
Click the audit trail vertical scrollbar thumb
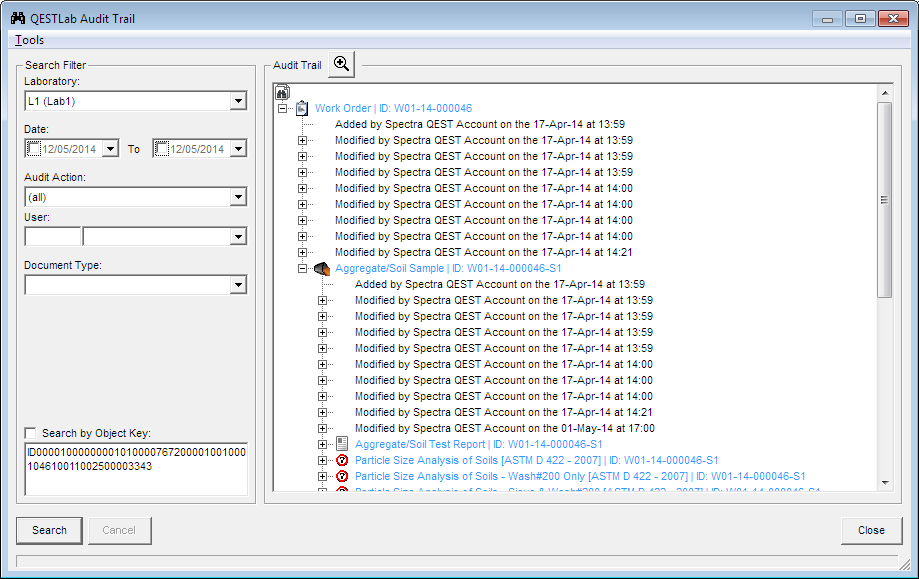tap(884, 200)
